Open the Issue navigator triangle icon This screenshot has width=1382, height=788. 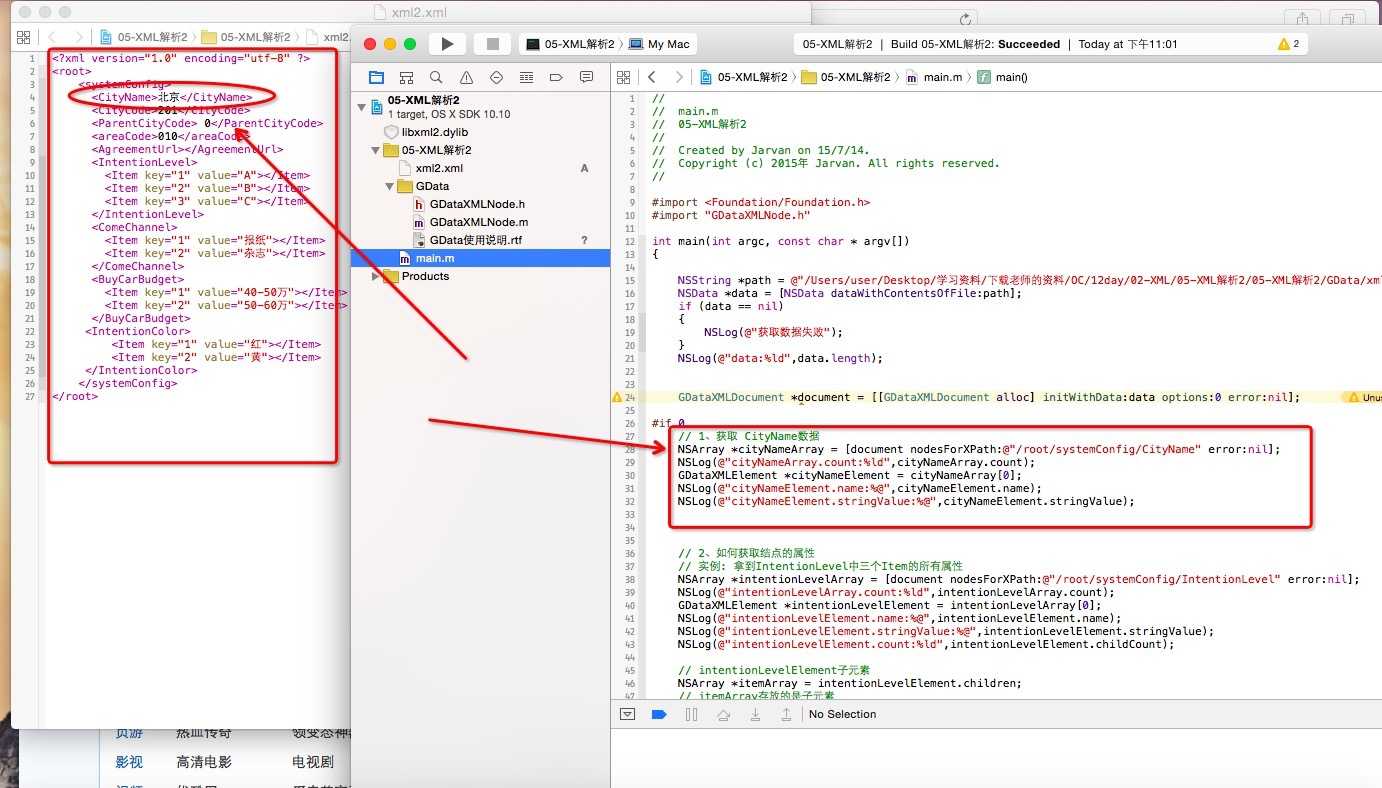tap(466, 77)
